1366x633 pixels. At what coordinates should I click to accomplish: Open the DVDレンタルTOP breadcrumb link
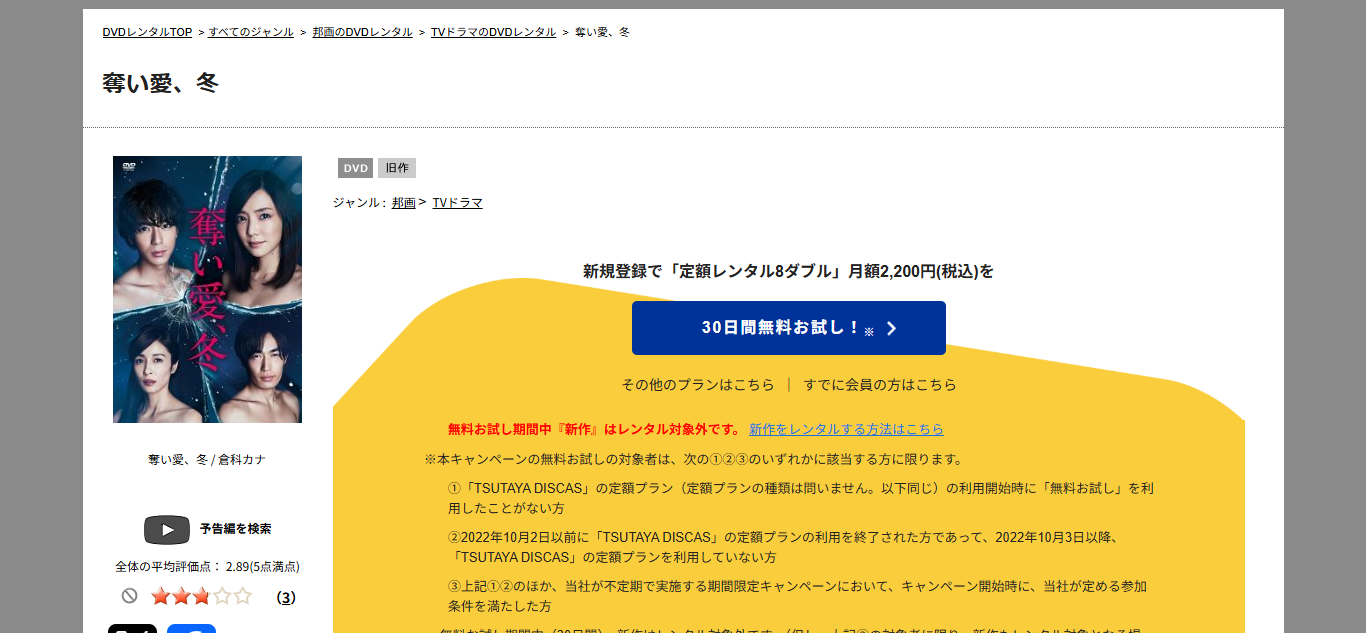(x=147, y=32)
